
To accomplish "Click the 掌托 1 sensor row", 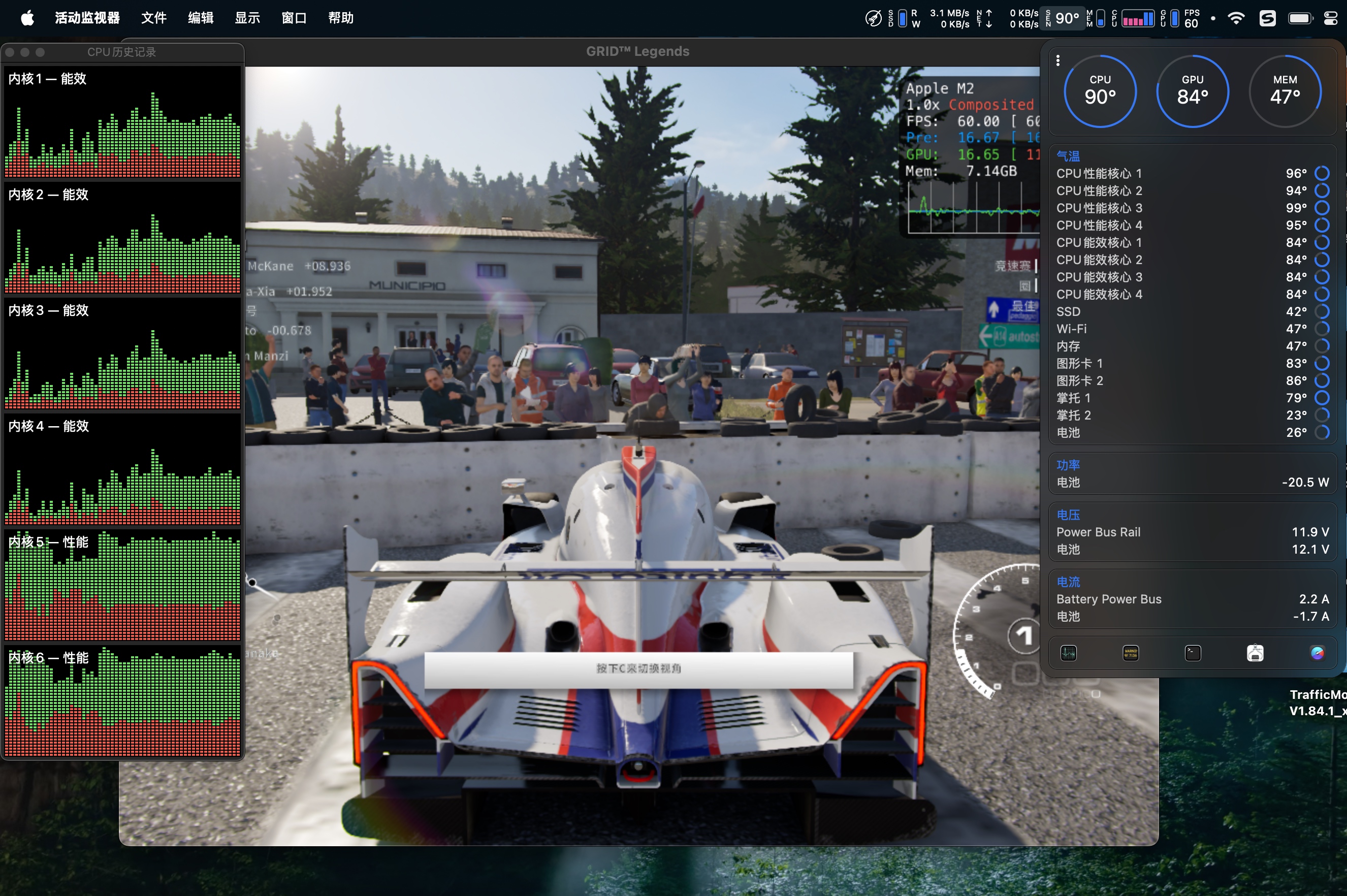I will 1192,398.
